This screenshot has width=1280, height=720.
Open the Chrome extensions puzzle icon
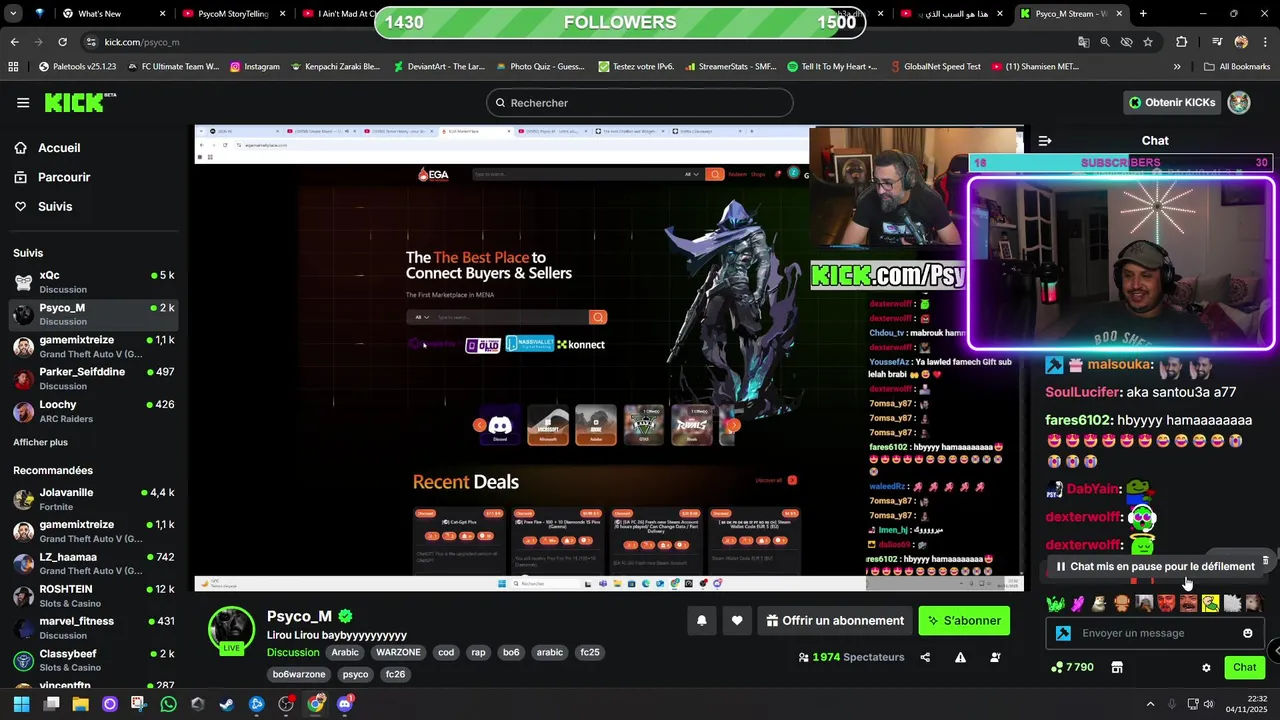[x=1181, y=42]
